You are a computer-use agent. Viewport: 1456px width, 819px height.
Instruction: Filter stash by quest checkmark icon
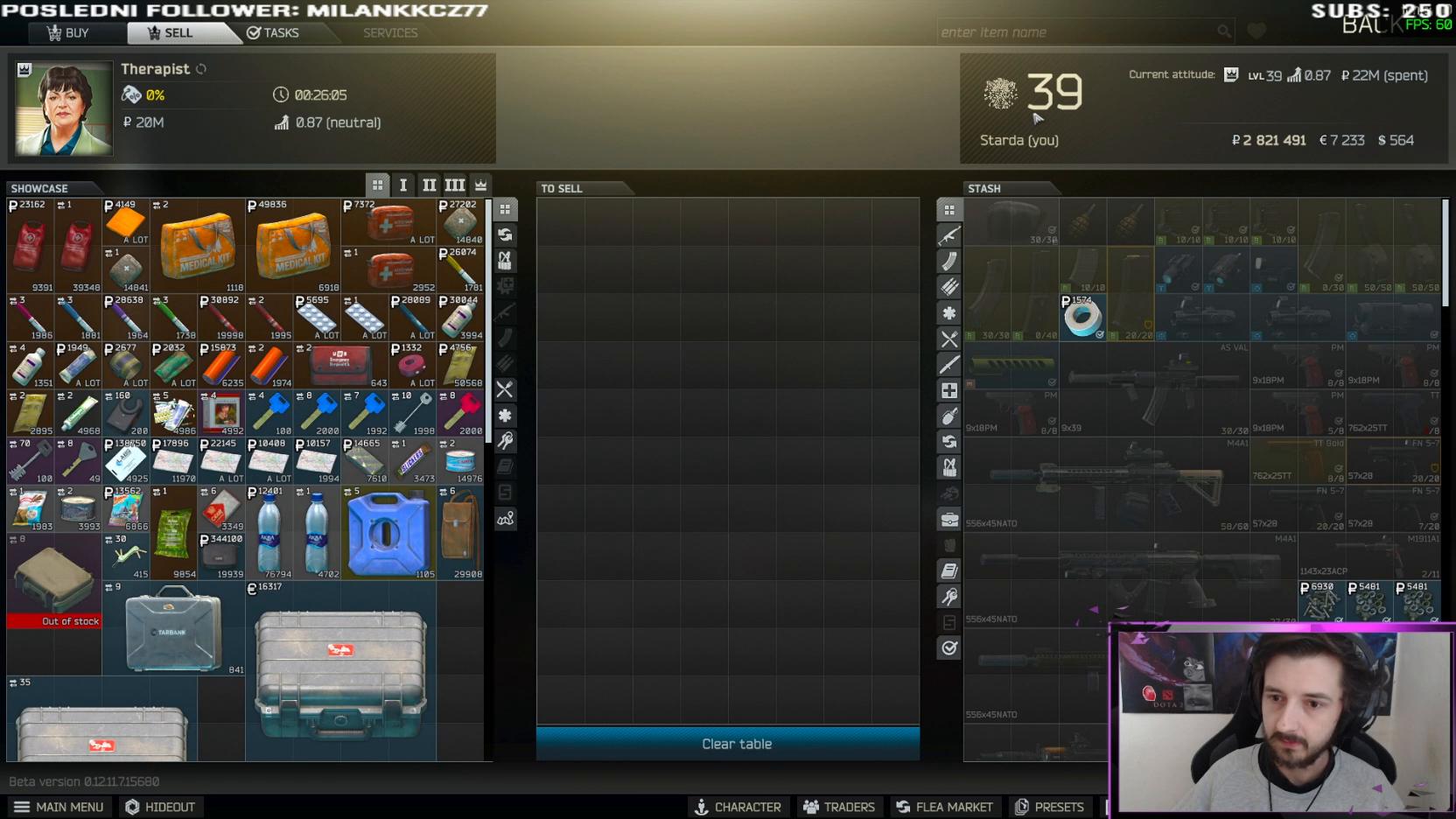pyautogui.click(x=949, y=648)
